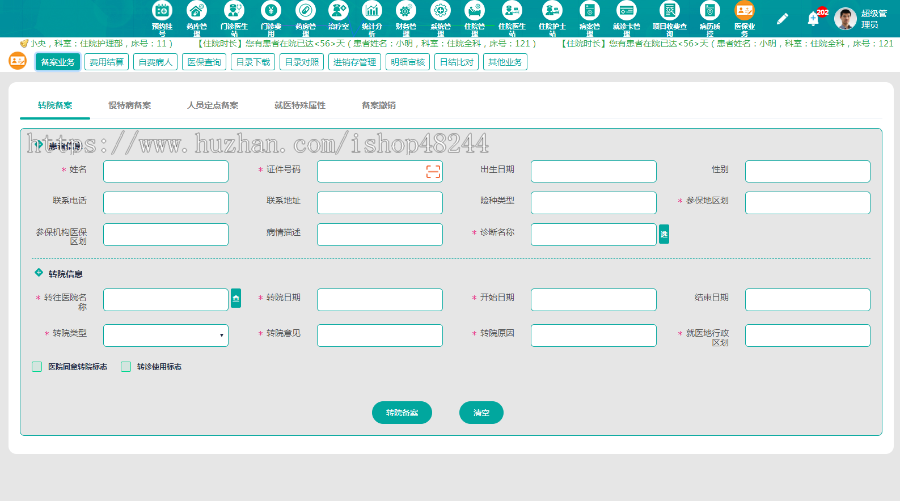Select the 目录下载 menu button

253,62
